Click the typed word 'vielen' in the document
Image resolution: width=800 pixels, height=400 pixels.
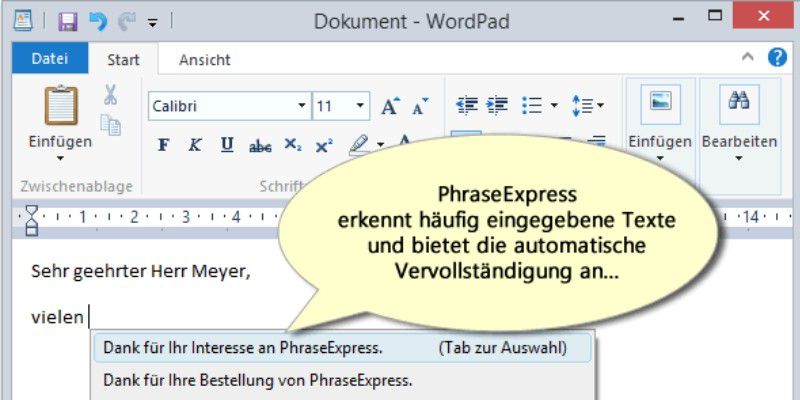tap(57, 317)
